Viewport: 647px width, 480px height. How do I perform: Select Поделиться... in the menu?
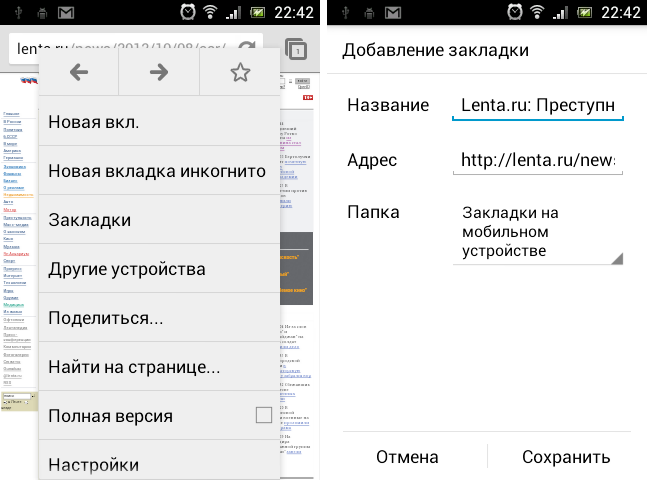(160, 318)
